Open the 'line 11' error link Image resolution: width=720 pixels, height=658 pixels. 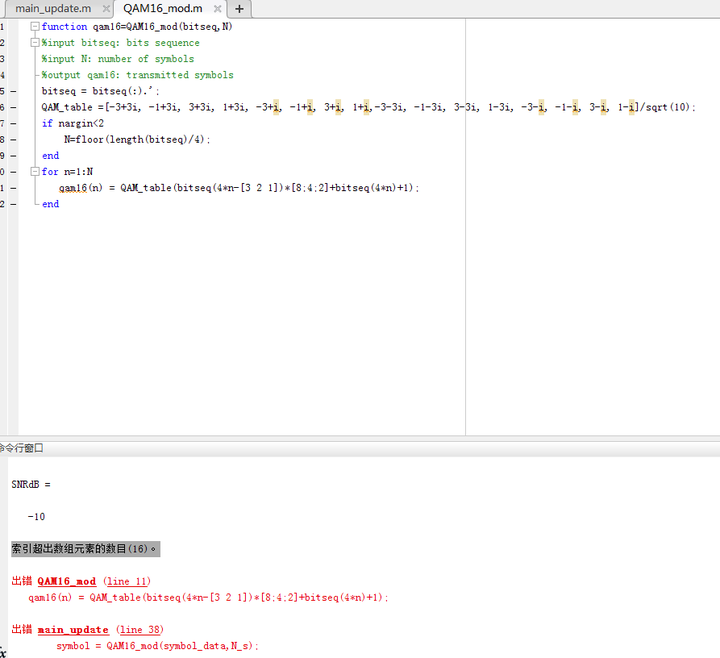[127, 581]
